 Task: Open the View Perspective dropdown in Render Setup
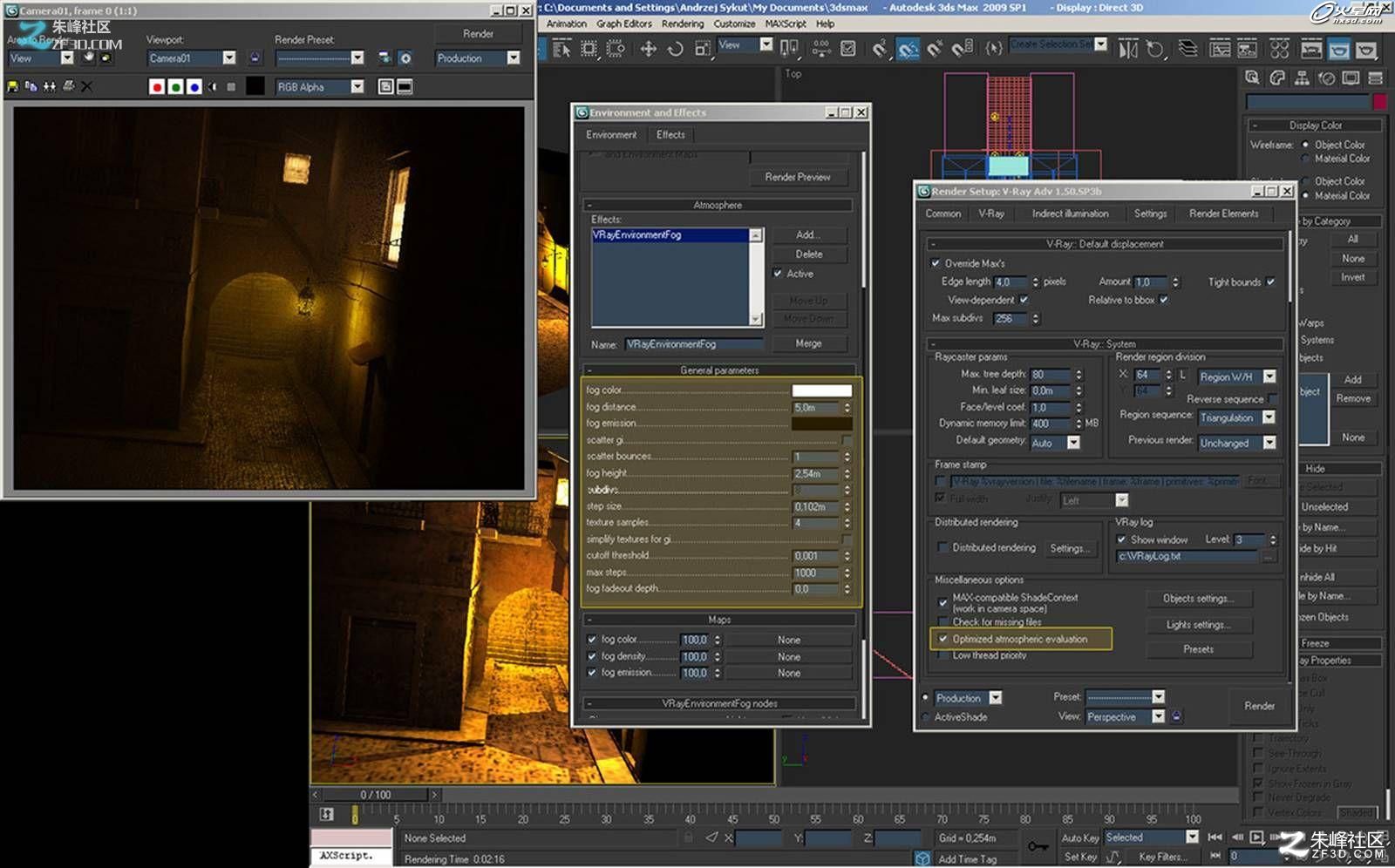coord(1125,716)
